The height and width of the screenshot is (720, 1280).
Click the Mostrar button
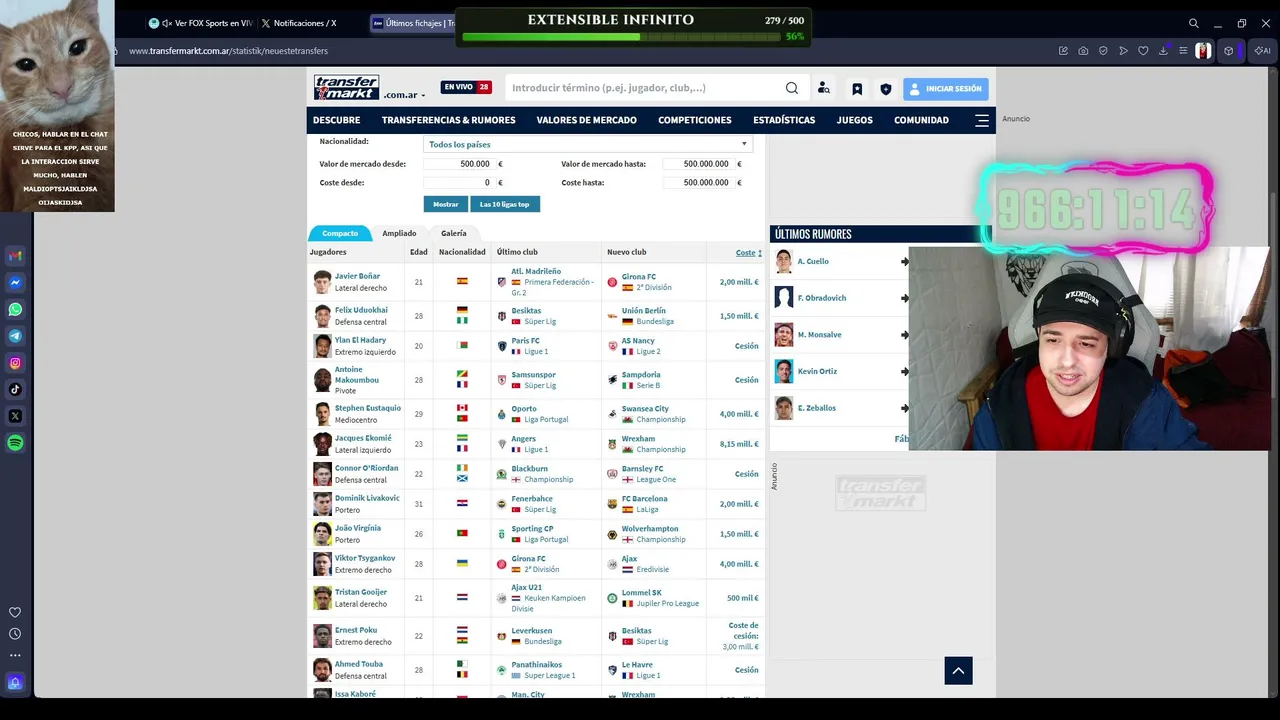(446, 204)
